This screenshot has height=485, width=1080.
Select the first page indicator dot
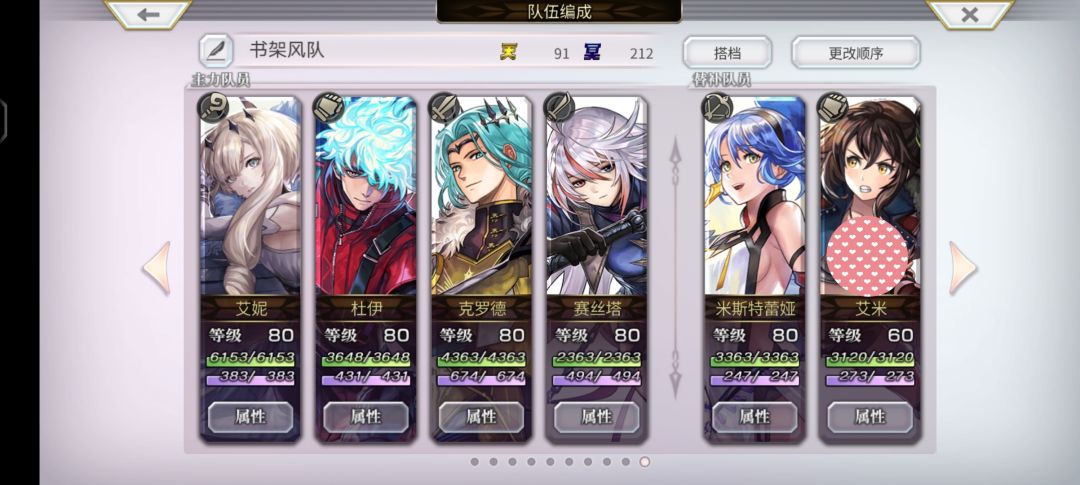pyautogui.click(x=475, y=462)
